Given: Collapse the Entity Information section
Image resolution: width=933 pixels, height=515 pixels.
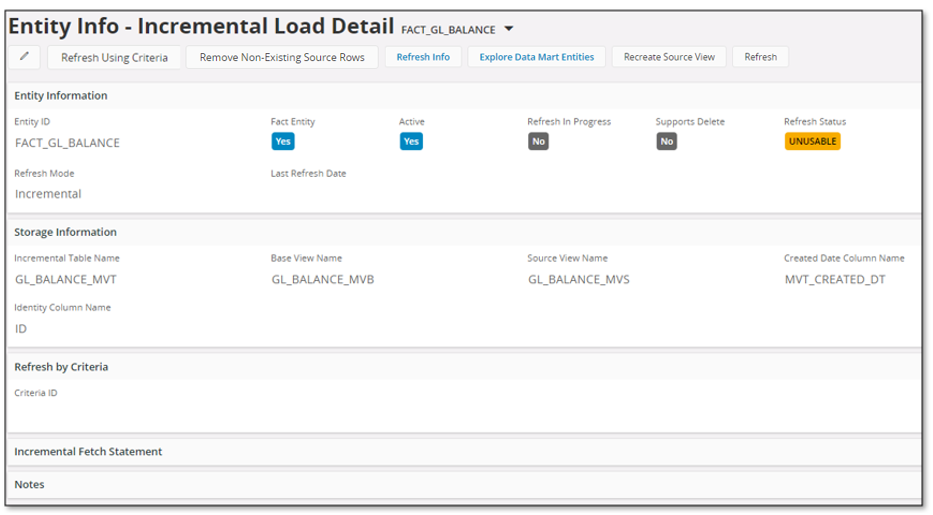Looking at the screenshot, I should point(61,96).
